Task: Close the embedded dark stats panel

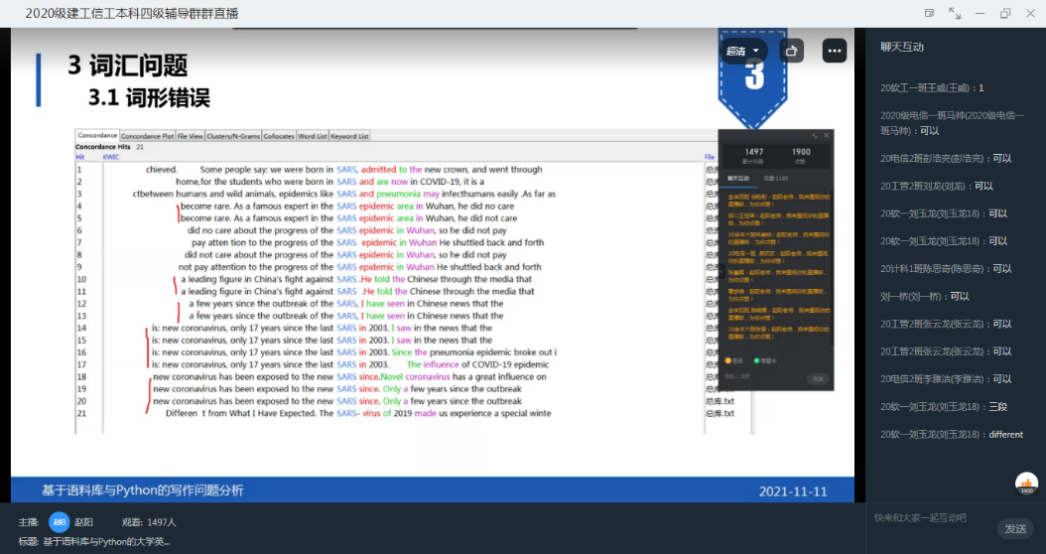Action: pos(826,136)
